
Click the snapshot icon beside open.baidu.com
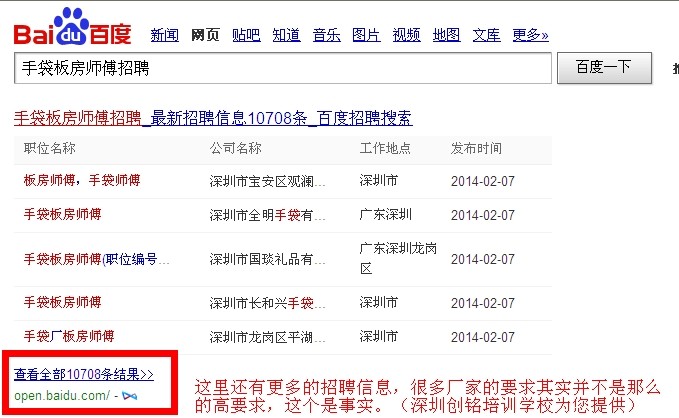pos(129,396)
